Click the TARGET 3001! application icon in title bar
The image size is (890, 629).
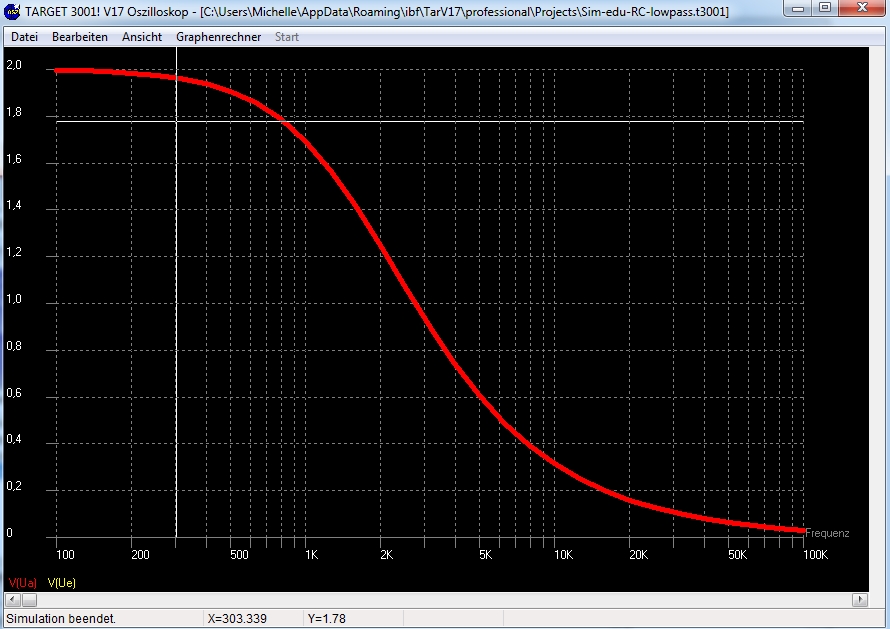tap(12, 11)
